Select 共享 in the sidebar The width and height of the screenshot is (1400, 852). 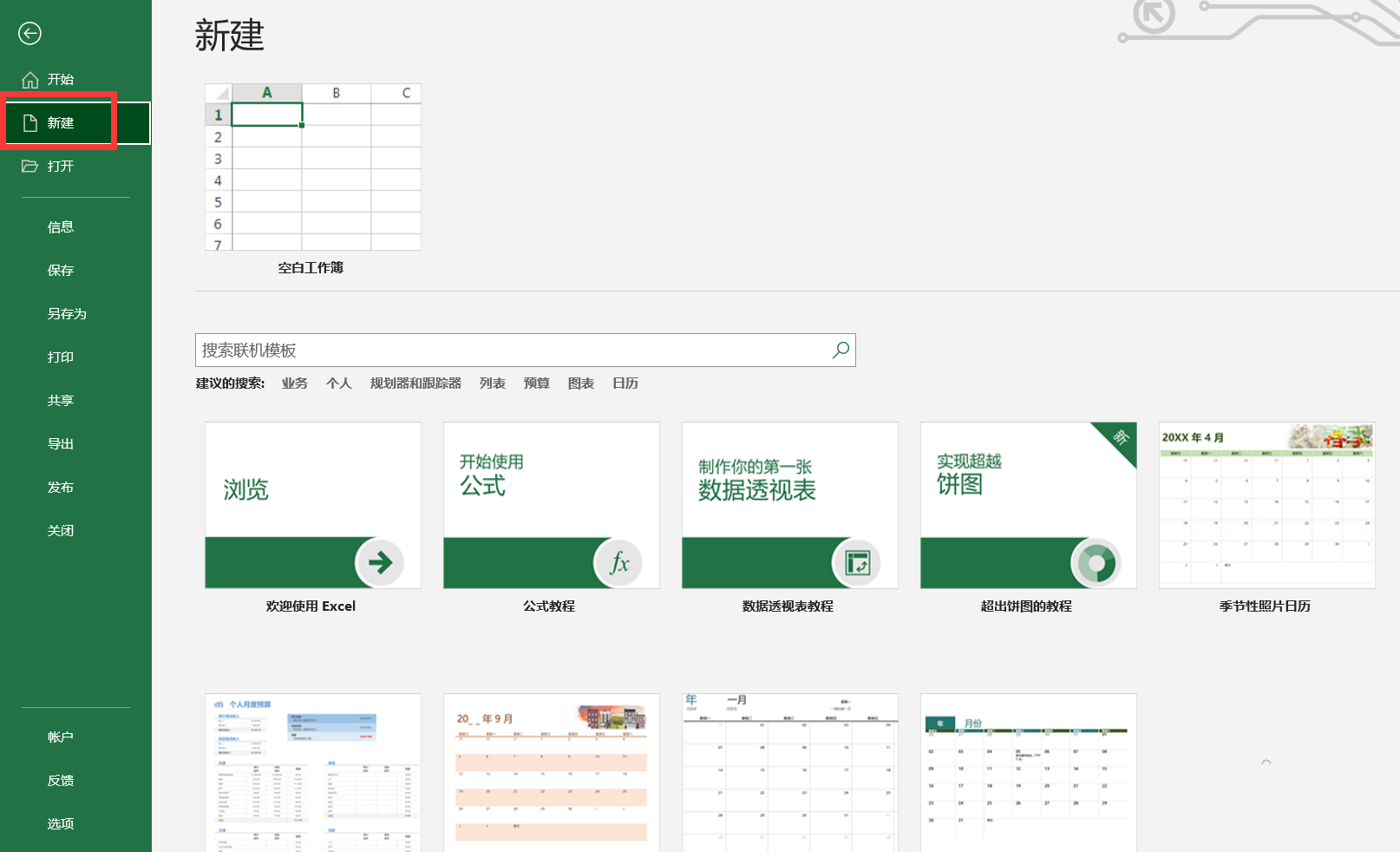click(61, 400)
